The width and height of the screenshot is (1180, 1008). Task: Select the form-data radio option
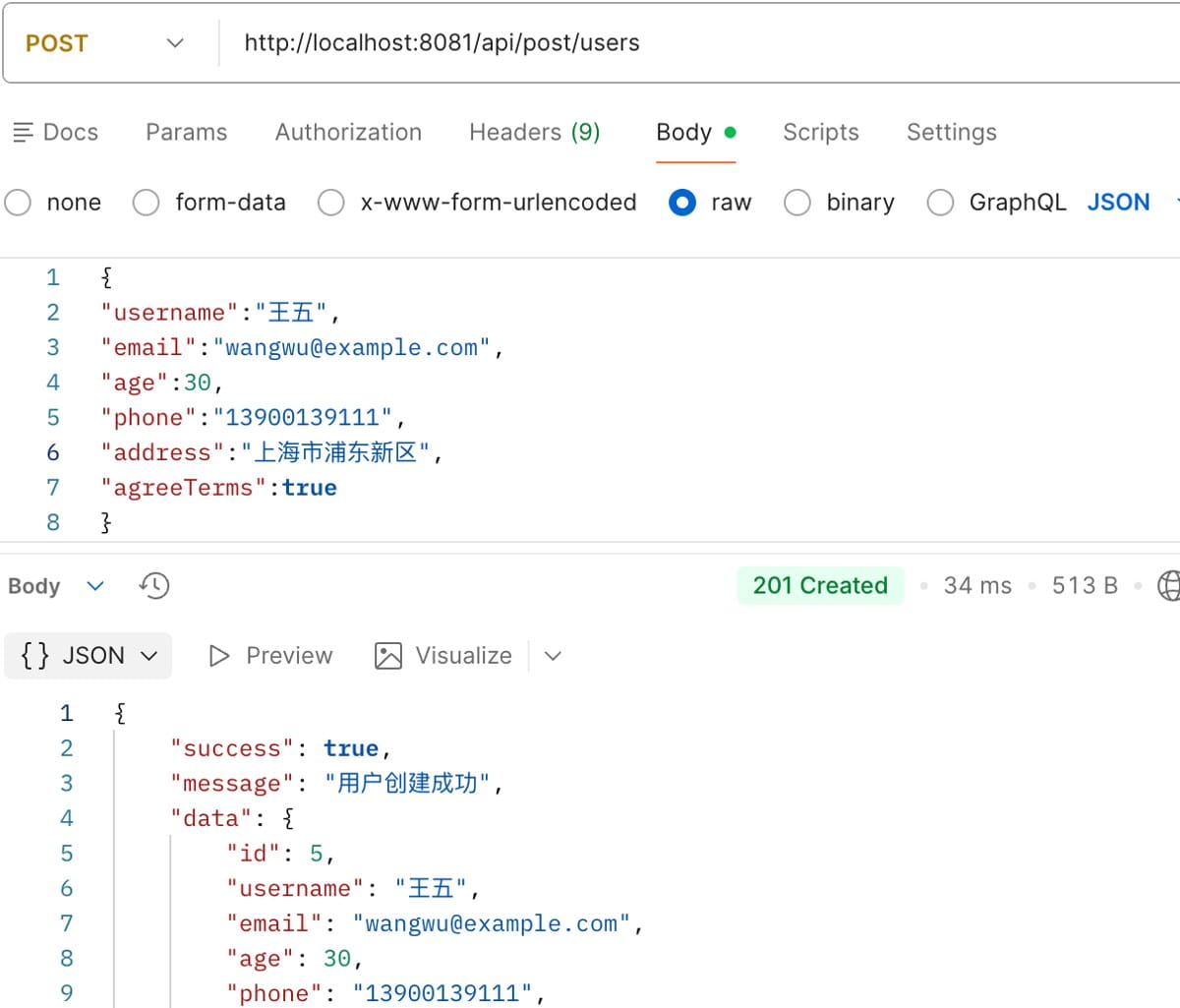(147, 203)
